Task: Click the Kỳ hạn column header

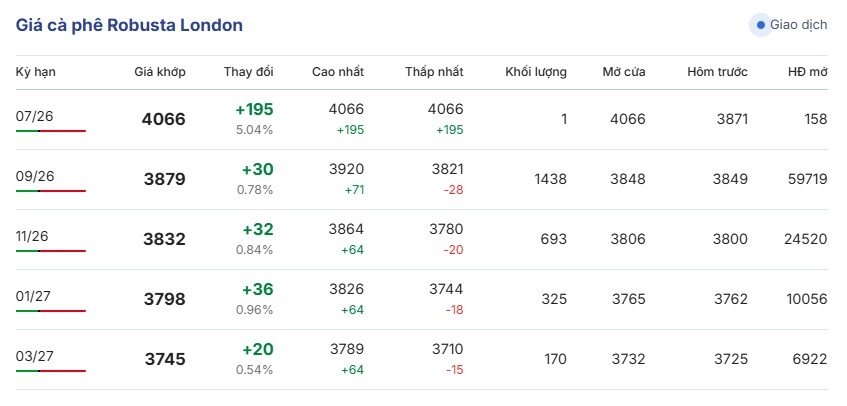Action: 36,72
